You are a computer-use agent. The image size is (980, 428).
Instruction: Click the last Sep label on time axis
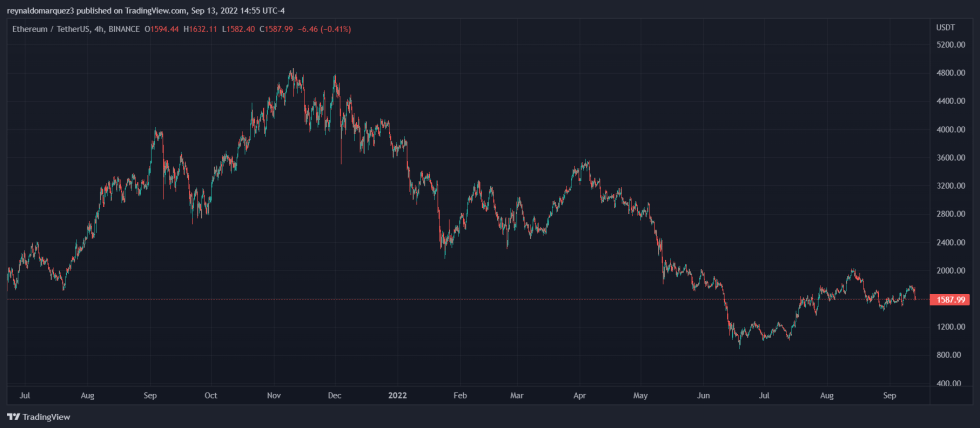click(887, 395)
